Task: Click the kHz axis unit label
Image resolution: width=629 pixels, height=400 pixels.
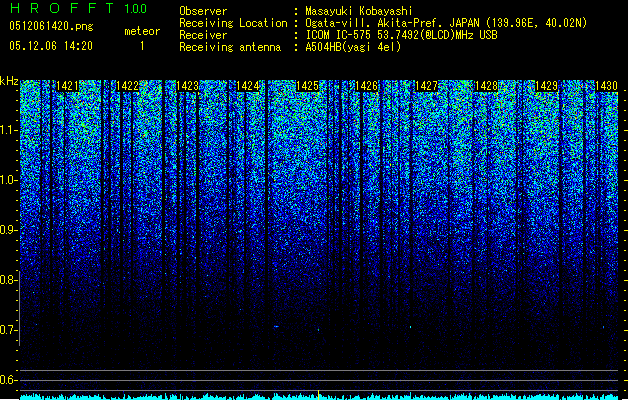Action: [x=9, y=81]
